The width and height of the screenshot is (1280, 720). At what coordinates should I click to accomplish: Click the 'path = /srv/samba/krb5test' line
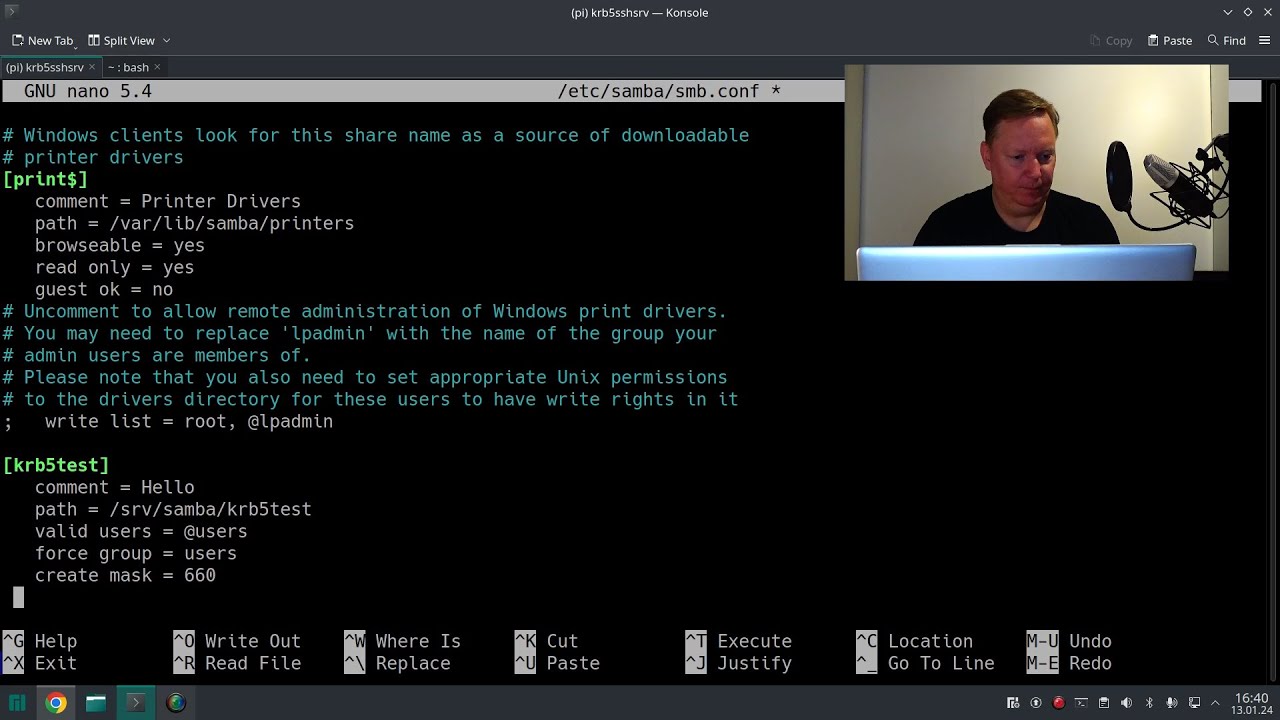tap(173, 509)
